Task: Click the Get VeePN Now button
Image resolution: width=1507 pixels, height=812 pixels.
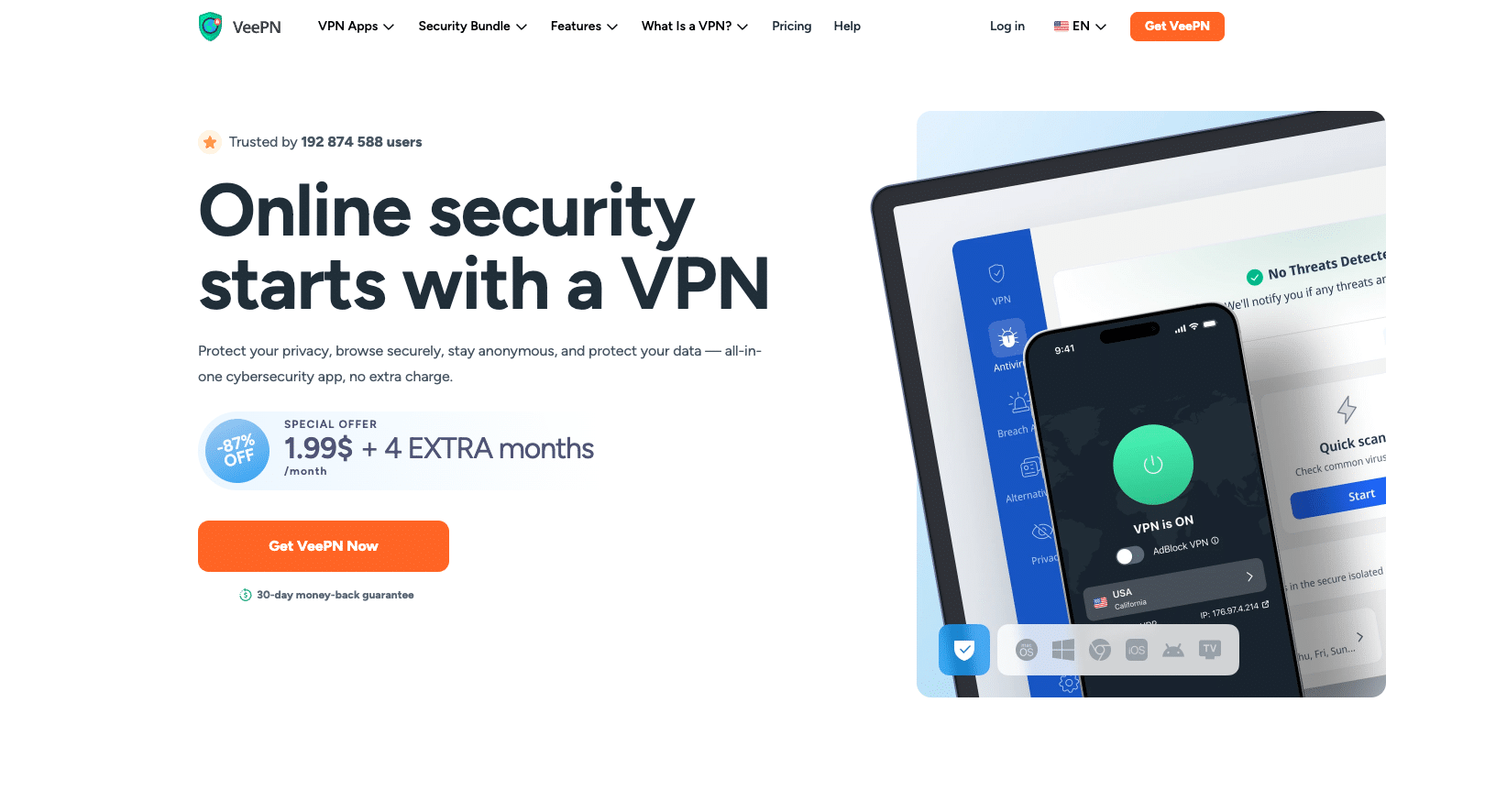Action: [x=324, y=546]
